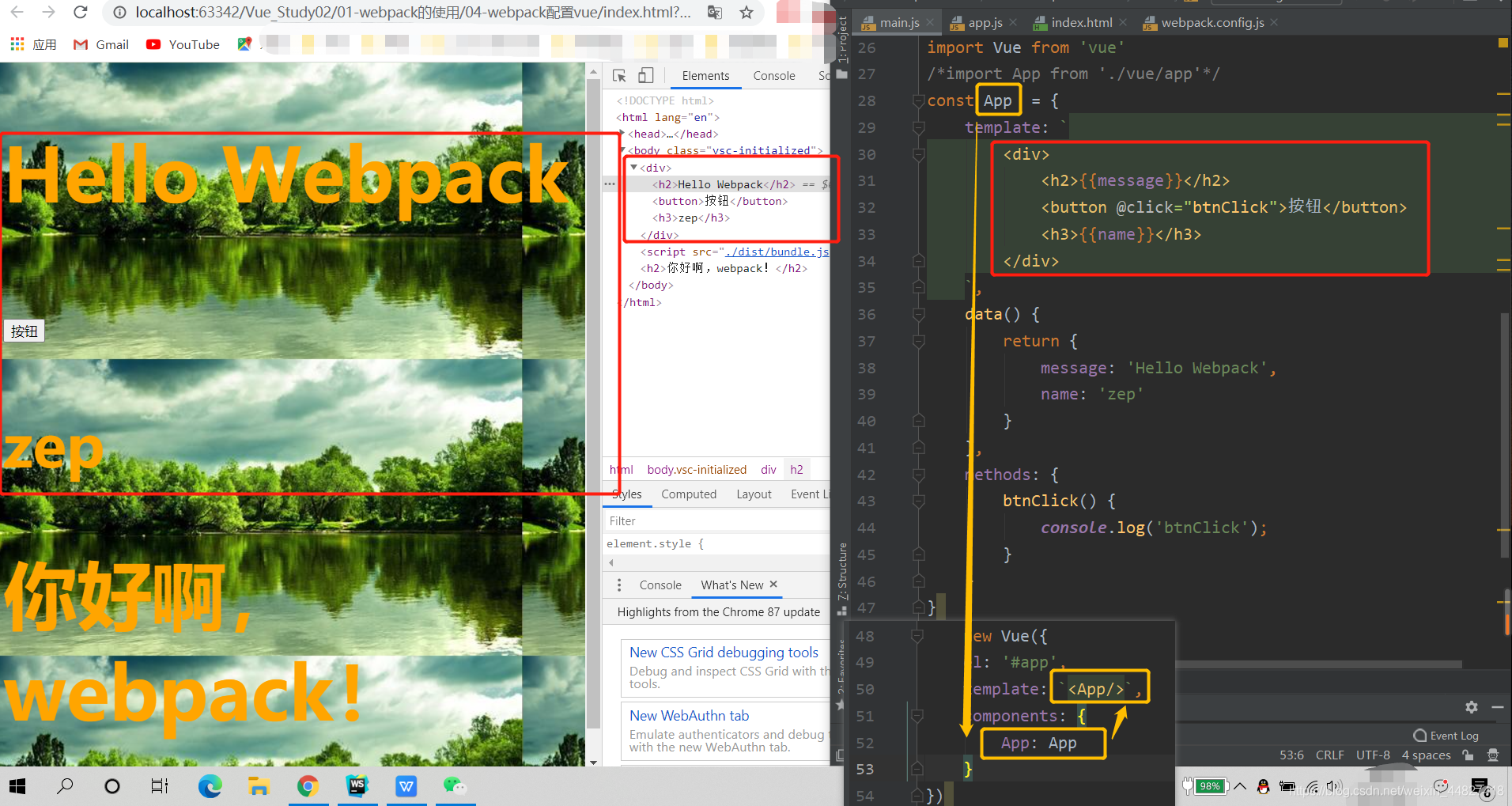Select h2 in DevTools breadcrumb
Image resolution: width=1512 pixels, height=806 pixels.
(796, 470)
